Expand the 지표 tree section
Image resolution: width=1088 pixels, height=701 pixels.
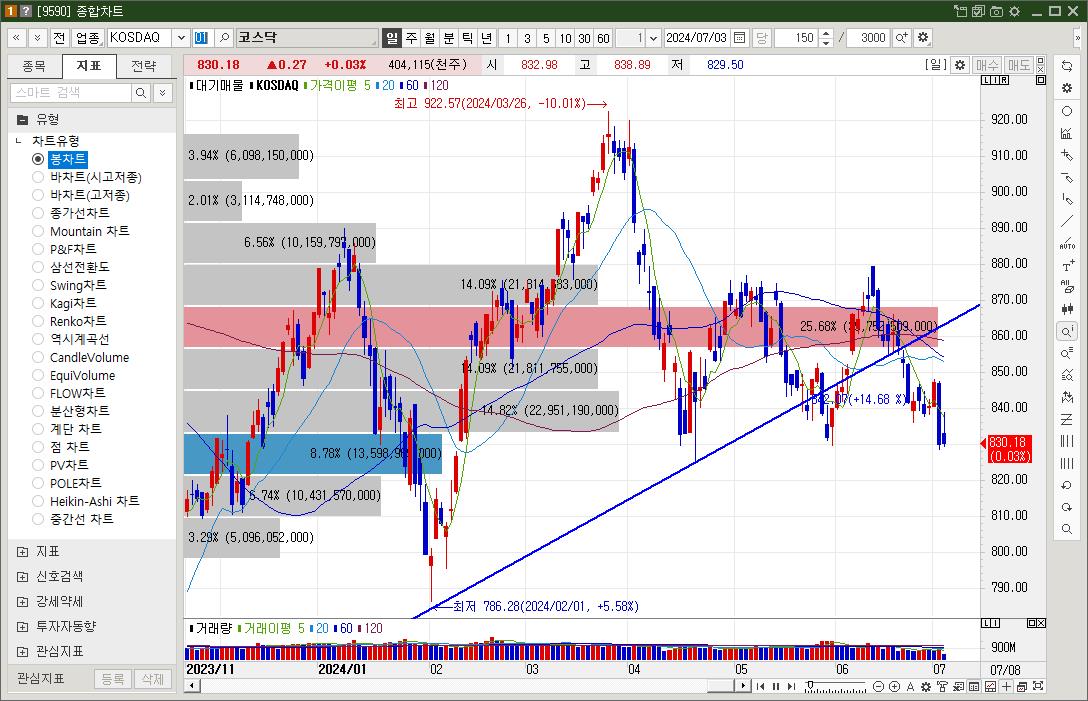click(x=22, y=552)
